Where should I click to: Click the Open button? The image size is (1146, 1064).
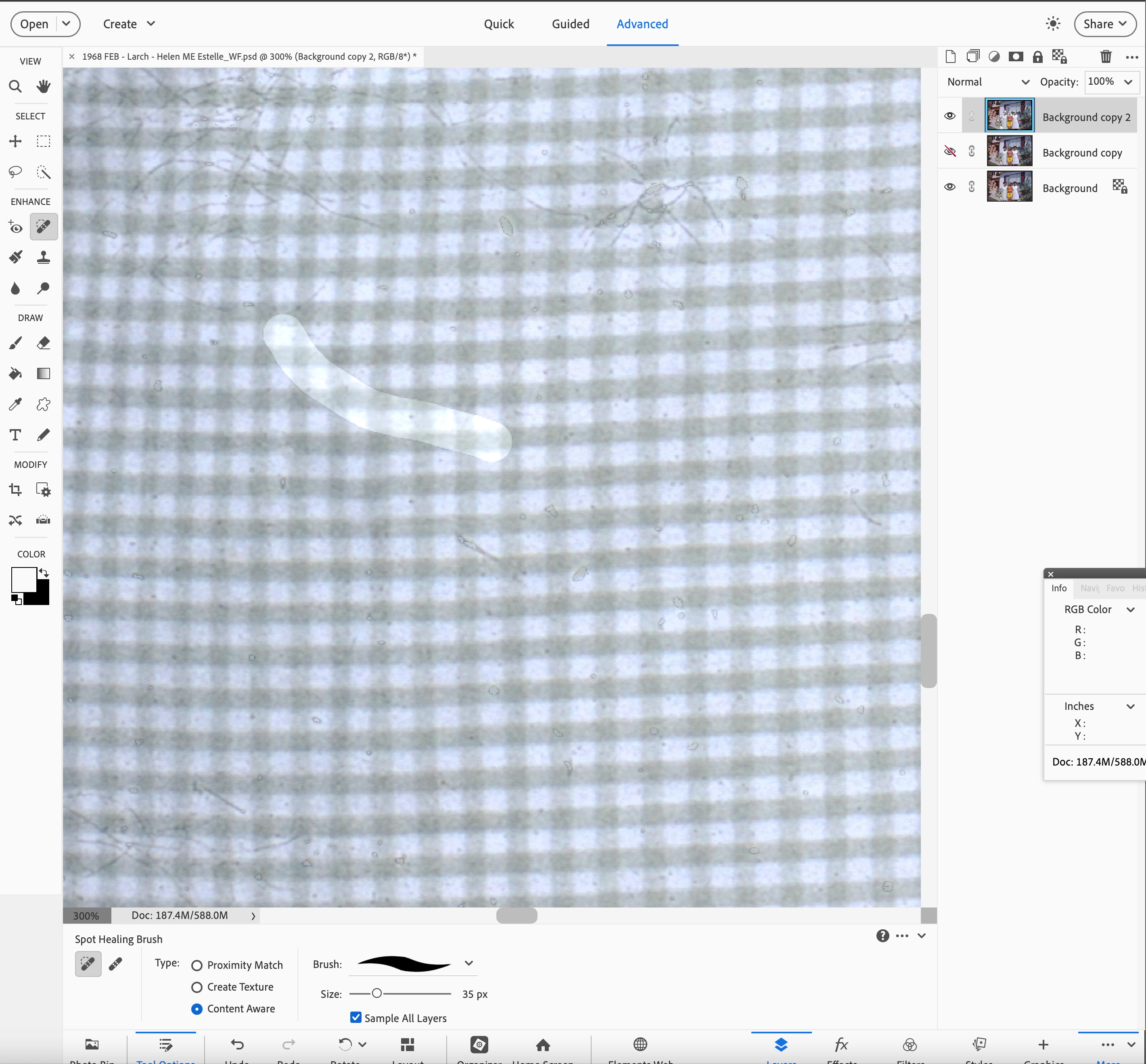[x=35, y=24]
